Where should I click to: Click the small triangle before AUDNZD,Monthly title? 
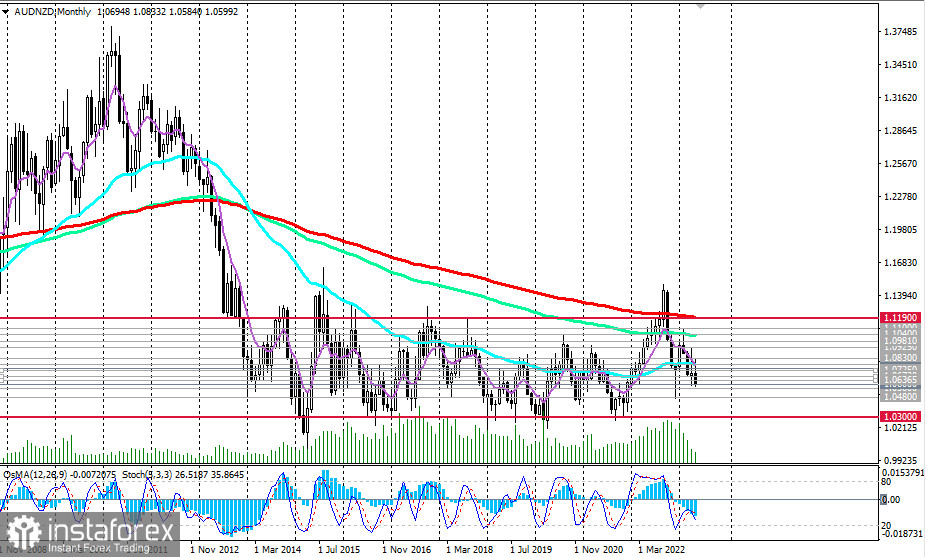click(7, 8)
